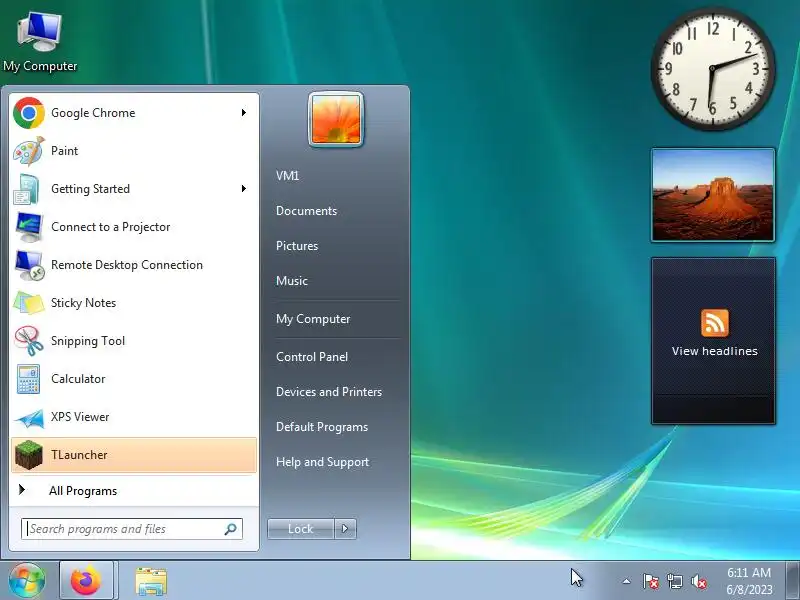Open the Calculator icon

(28, 379)
